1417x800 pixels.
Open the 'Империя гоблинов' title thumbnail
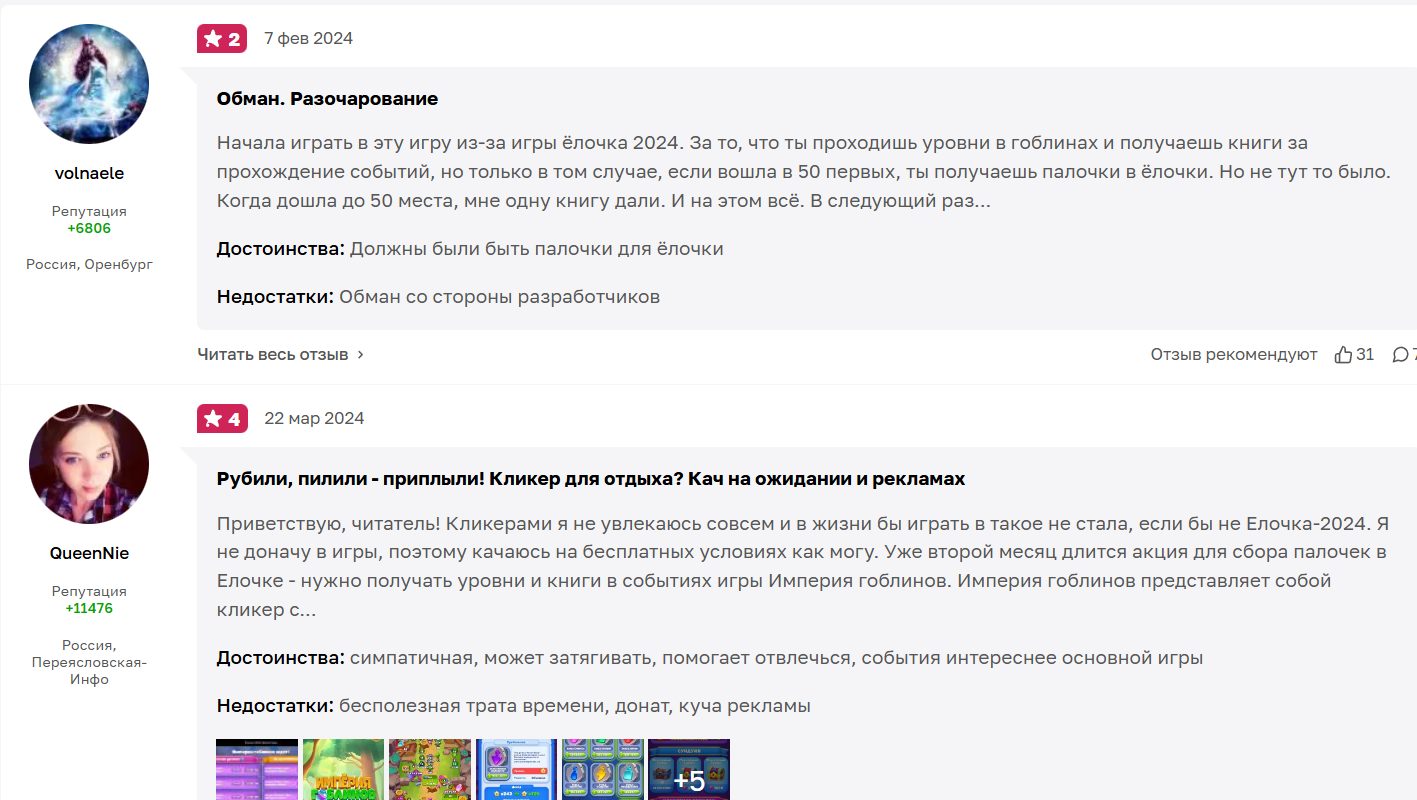(343, 769)
